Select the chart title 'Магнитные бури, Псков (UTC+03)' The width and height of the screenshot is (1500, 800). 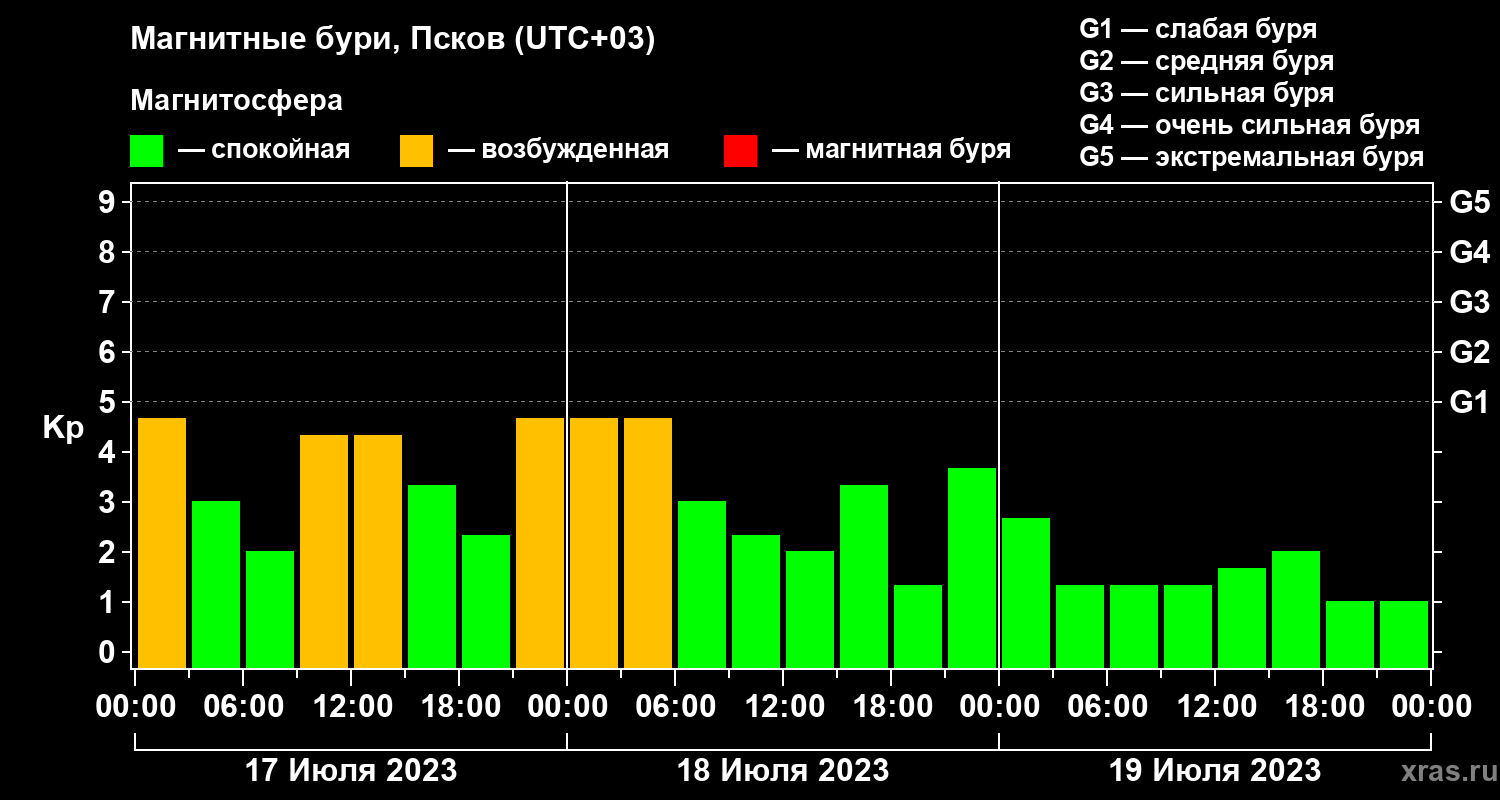[x=393, y=40]
